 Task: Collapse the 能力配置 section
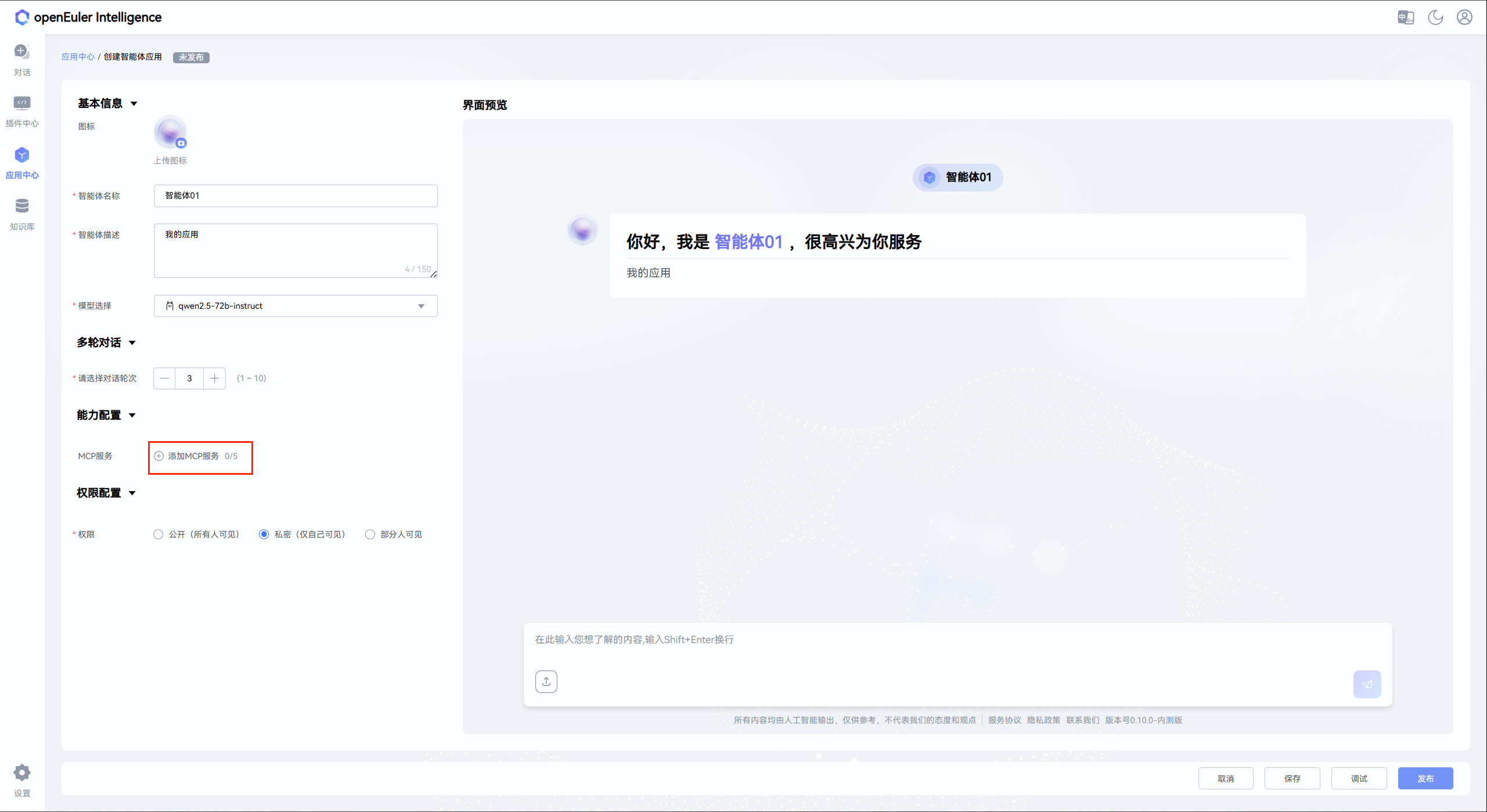pyautogui.click(x=132, y=416)
